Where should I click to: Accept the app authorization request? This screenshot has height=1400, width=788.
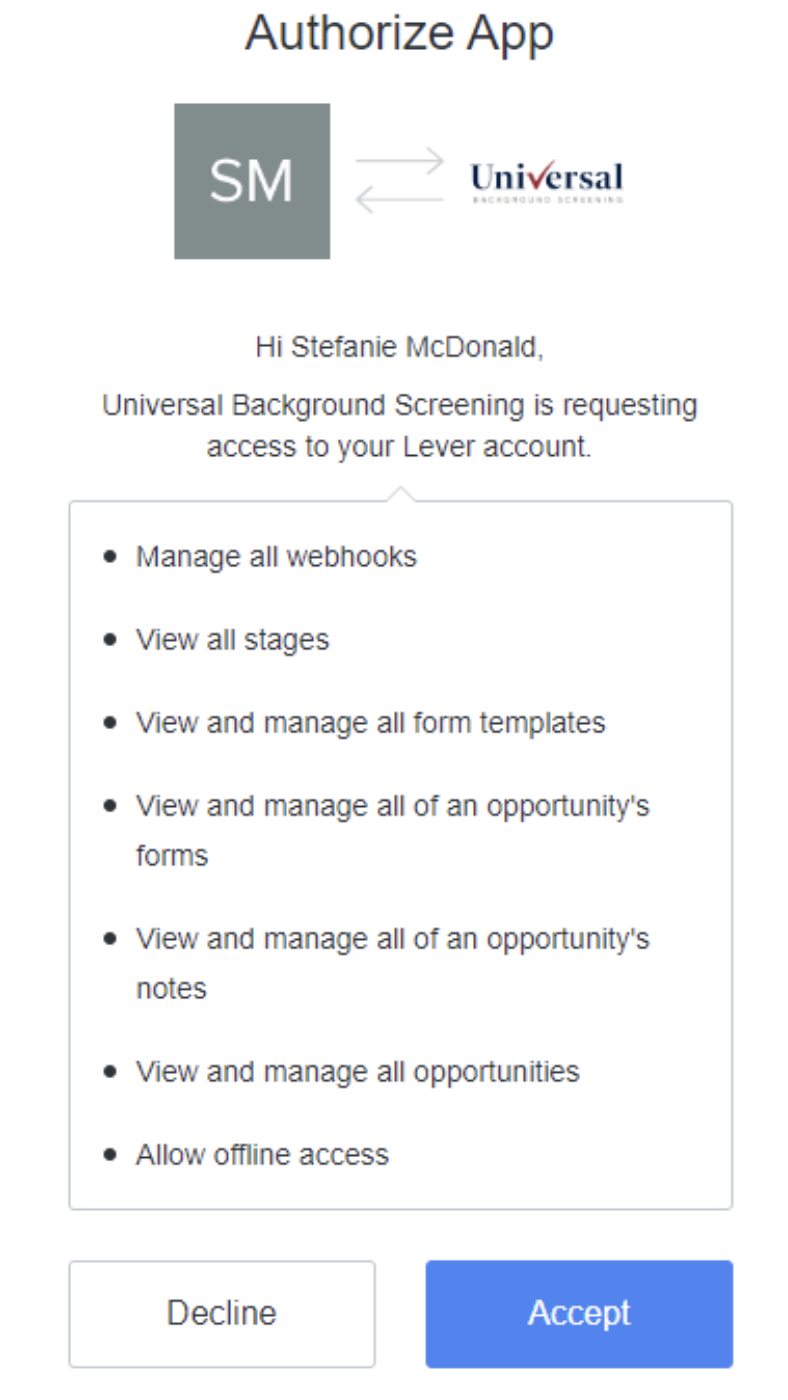coord(578,1313)
